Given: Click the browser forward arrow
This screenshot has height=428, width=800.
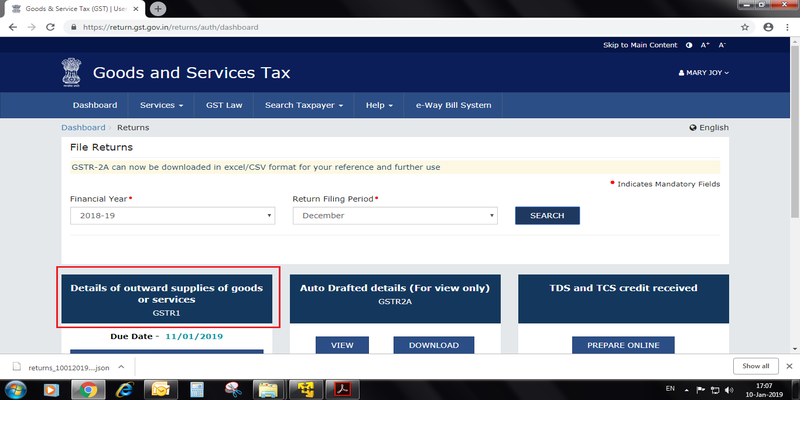Looking at the screenshot, I should [32, 27].
